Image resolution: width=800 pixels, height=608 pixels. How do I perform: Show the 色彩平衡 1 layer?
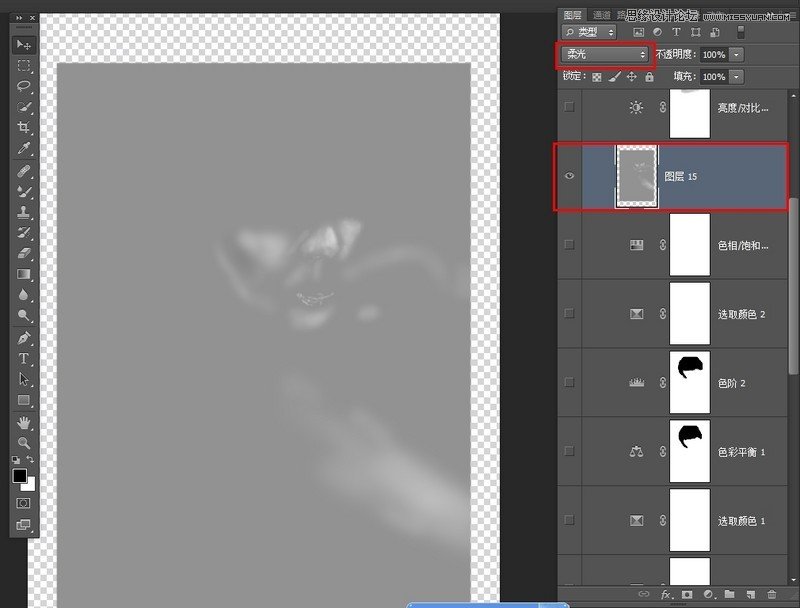pyautogui.click(x=569, y=451)
